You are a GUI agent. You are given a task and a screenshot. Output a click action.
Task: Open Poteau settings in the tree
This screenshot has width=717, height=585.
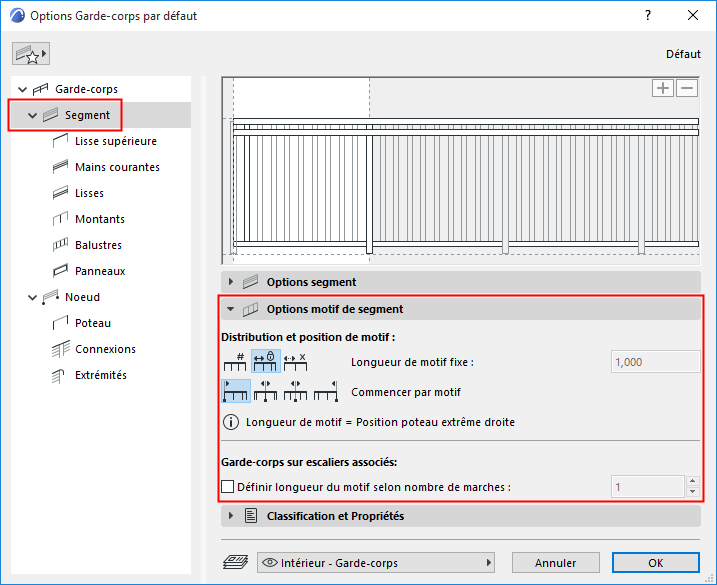92,323
